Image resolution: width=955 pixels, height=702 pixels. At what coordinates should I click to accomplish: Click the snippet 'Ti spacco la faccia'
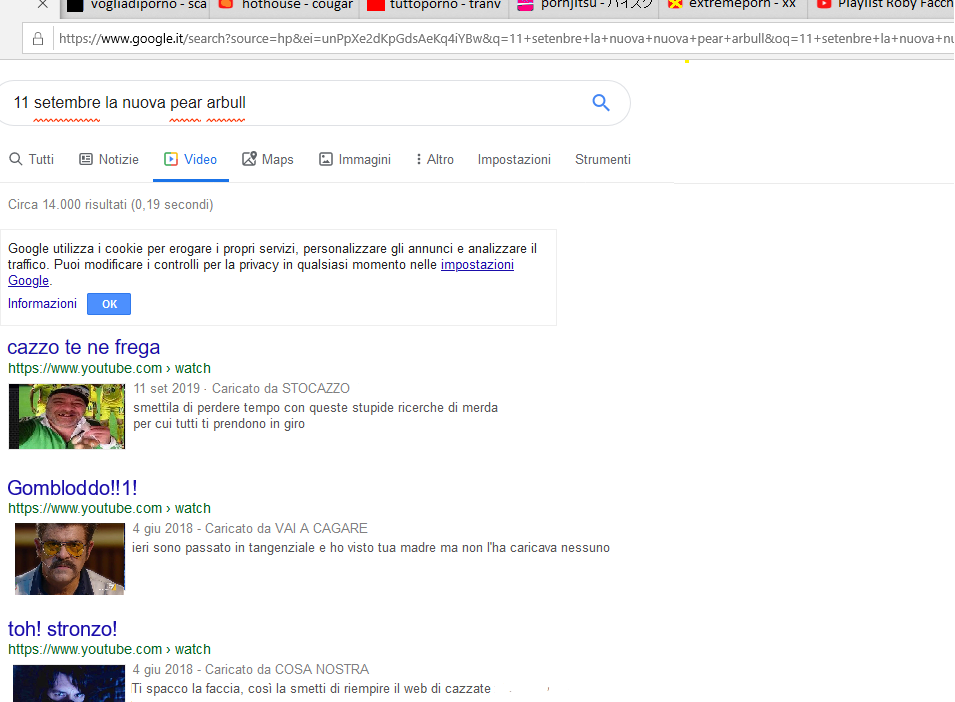click(311, 689)
